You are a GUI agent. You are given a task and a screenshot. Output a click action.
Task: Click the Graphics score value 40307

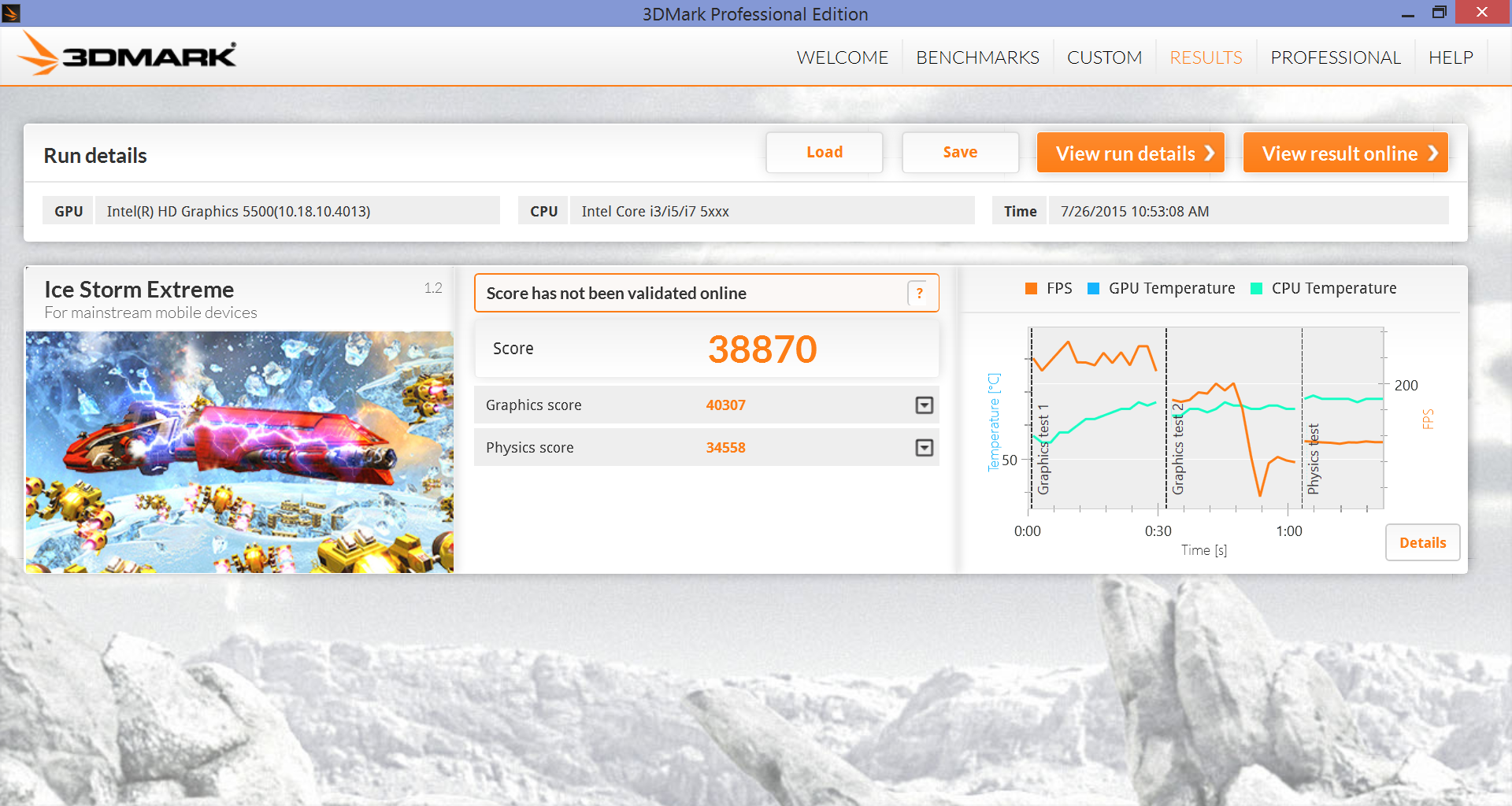[725, 405]
